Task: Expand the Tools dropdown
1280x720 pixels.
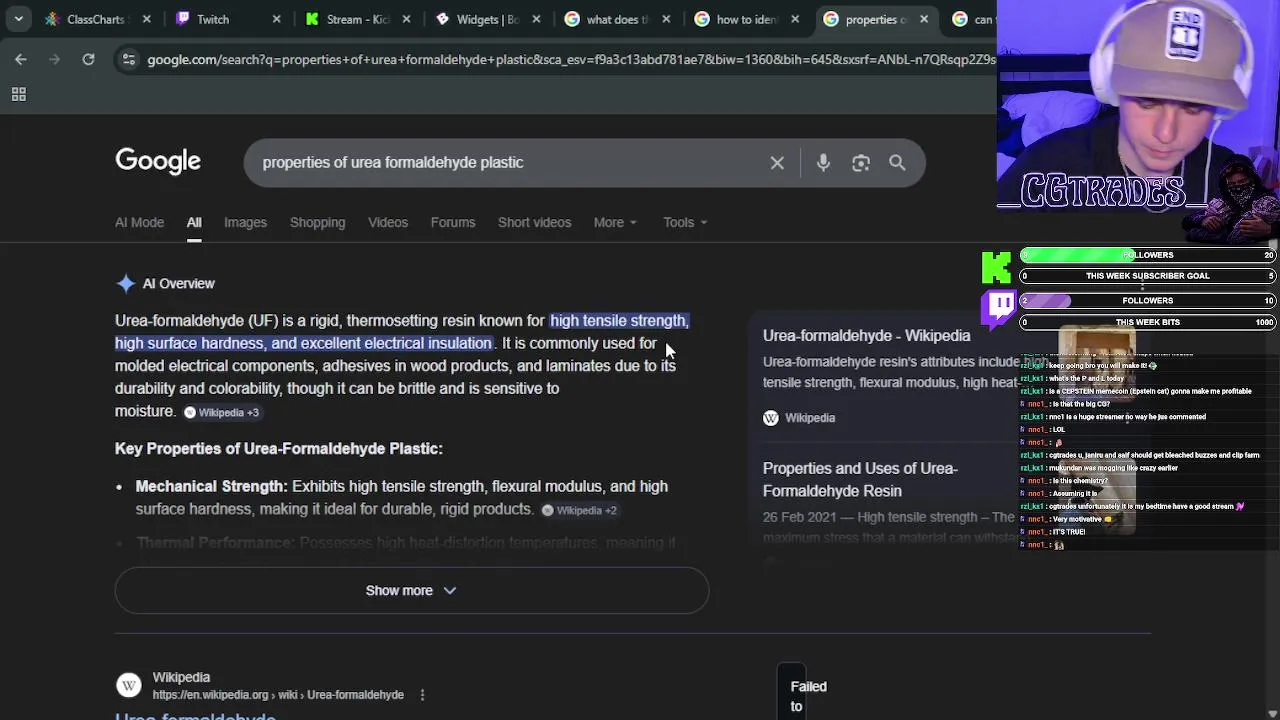Action: 685,222
